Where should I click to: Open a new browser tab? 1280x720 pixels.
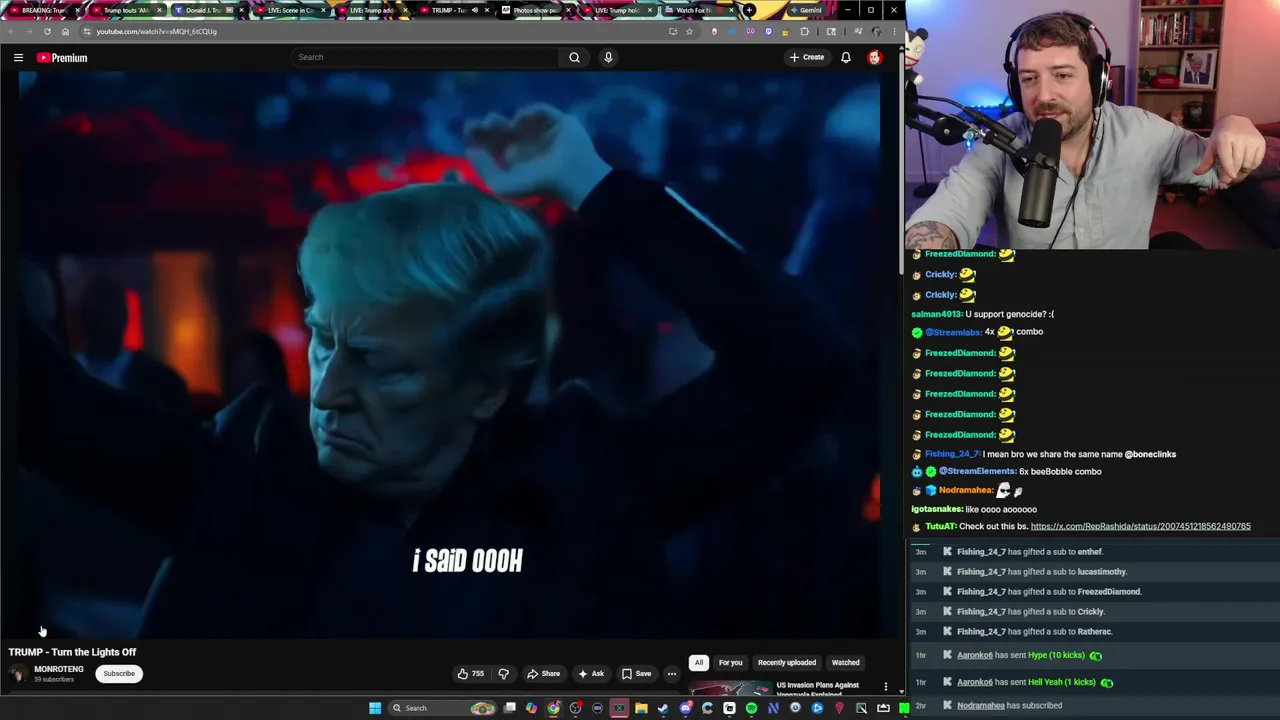(750, 10)
